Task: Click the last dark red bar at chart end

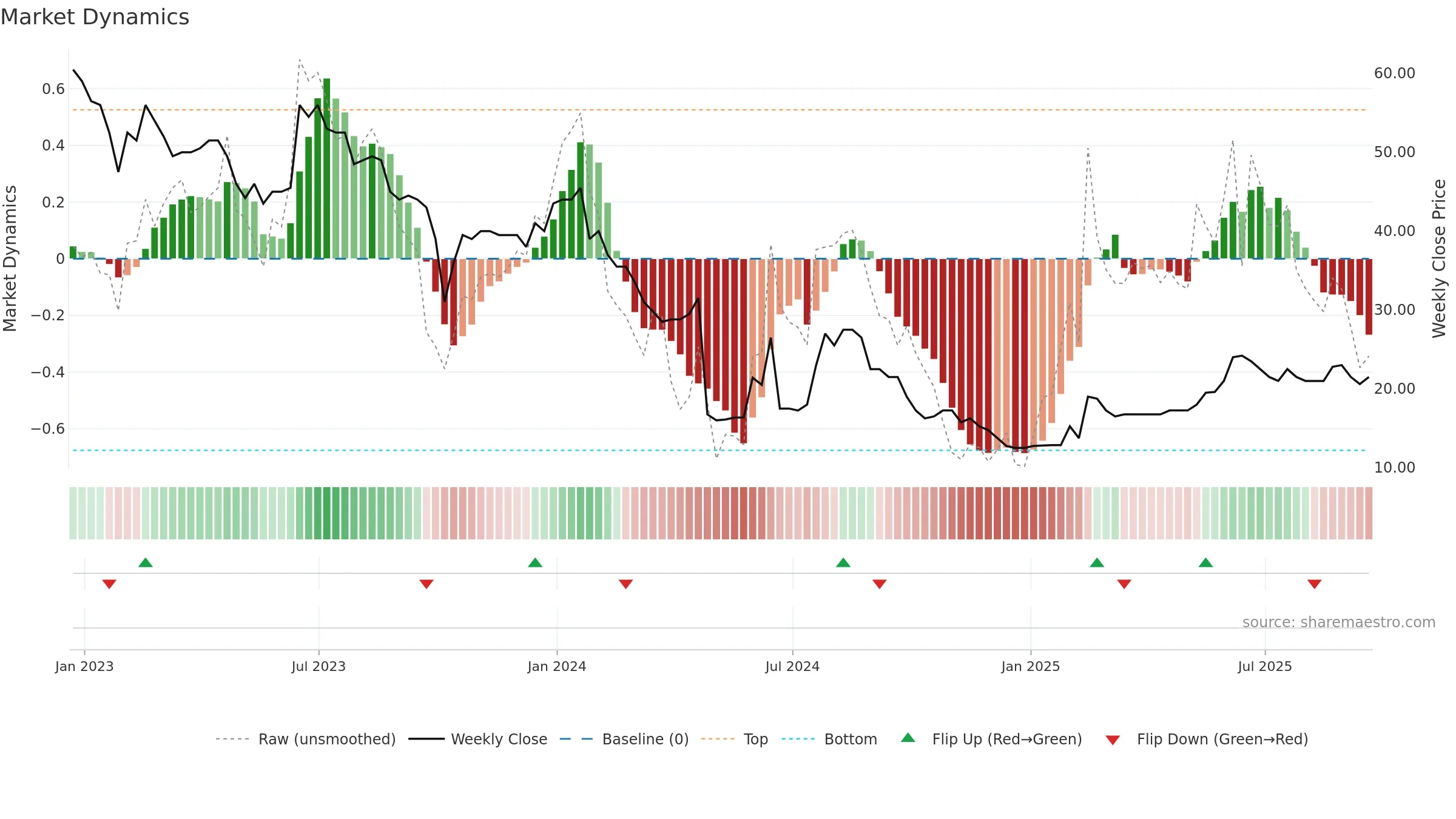Action: (1369, 297)
